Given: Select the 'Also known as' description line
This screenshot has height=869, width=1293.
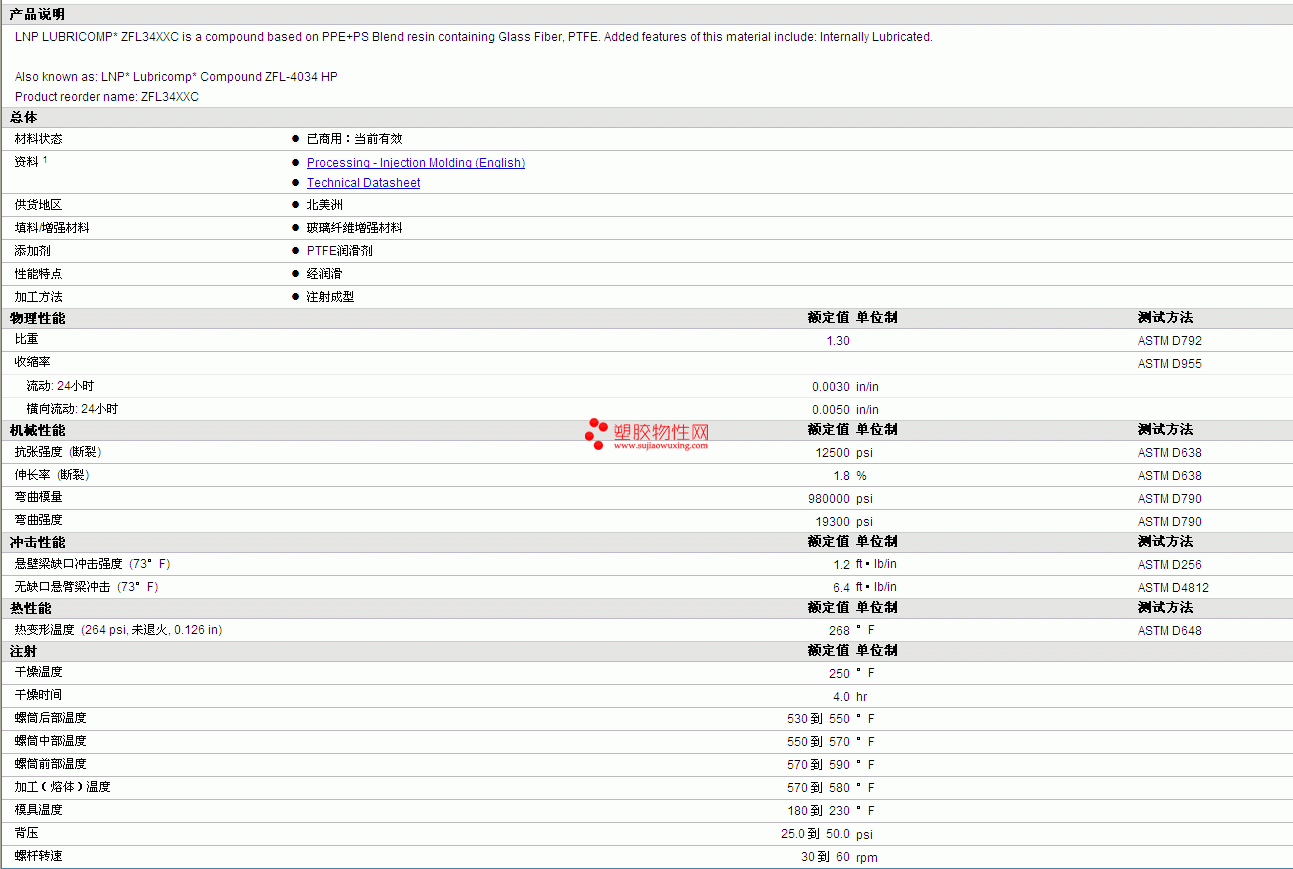Looking at the screenshot, I should [x=176, y=77].
